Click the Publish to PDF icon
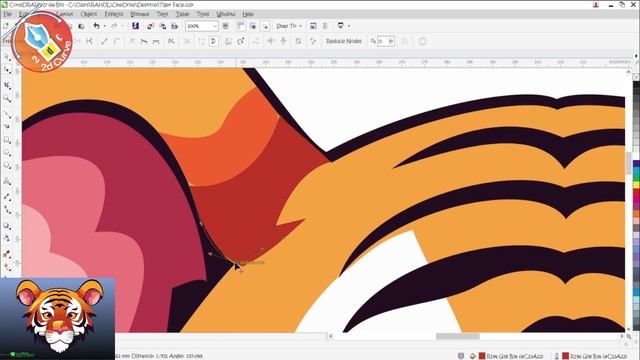Viewport: 640px width, 360px height. (174, 26)
